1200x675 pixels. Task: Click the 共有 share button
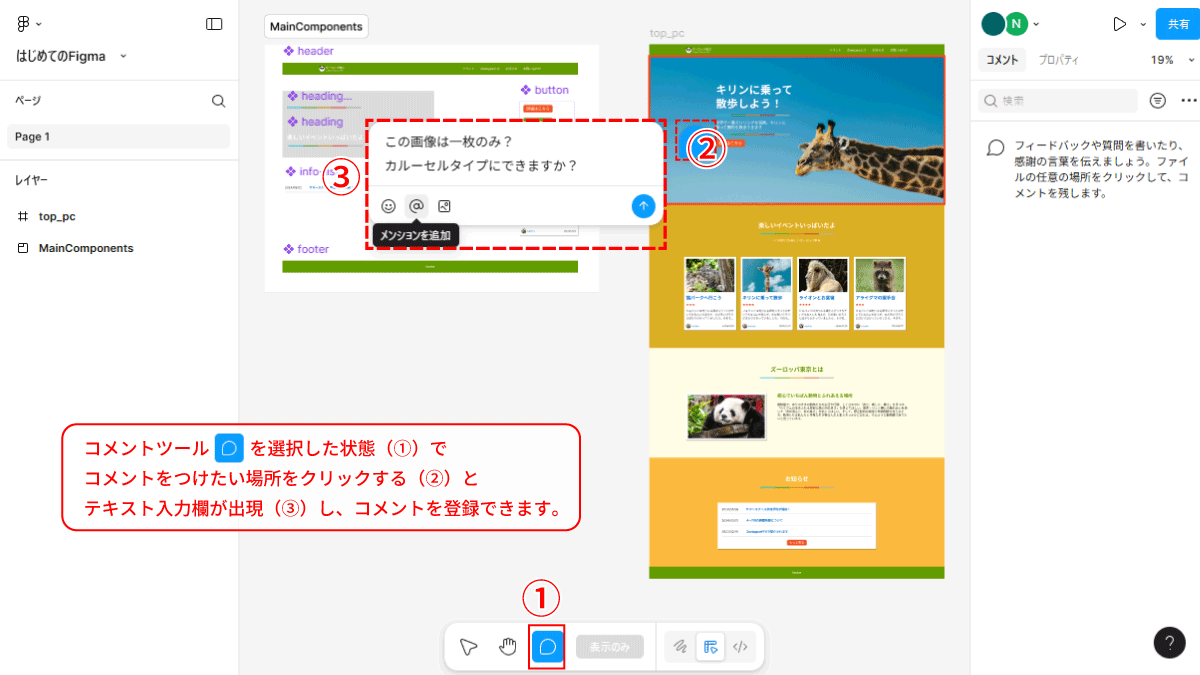click(x=1178, y=24)
